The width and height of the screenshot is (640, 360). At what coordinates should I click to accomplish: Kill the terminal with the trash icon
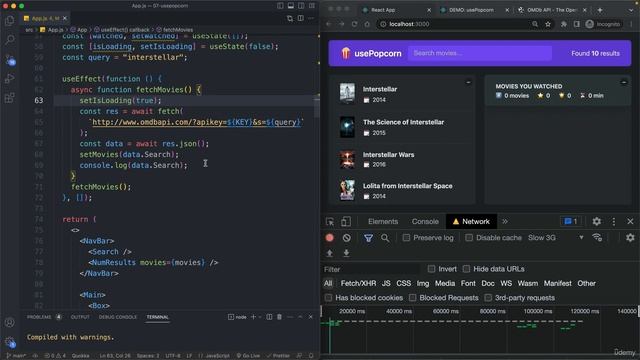point(279,317)
